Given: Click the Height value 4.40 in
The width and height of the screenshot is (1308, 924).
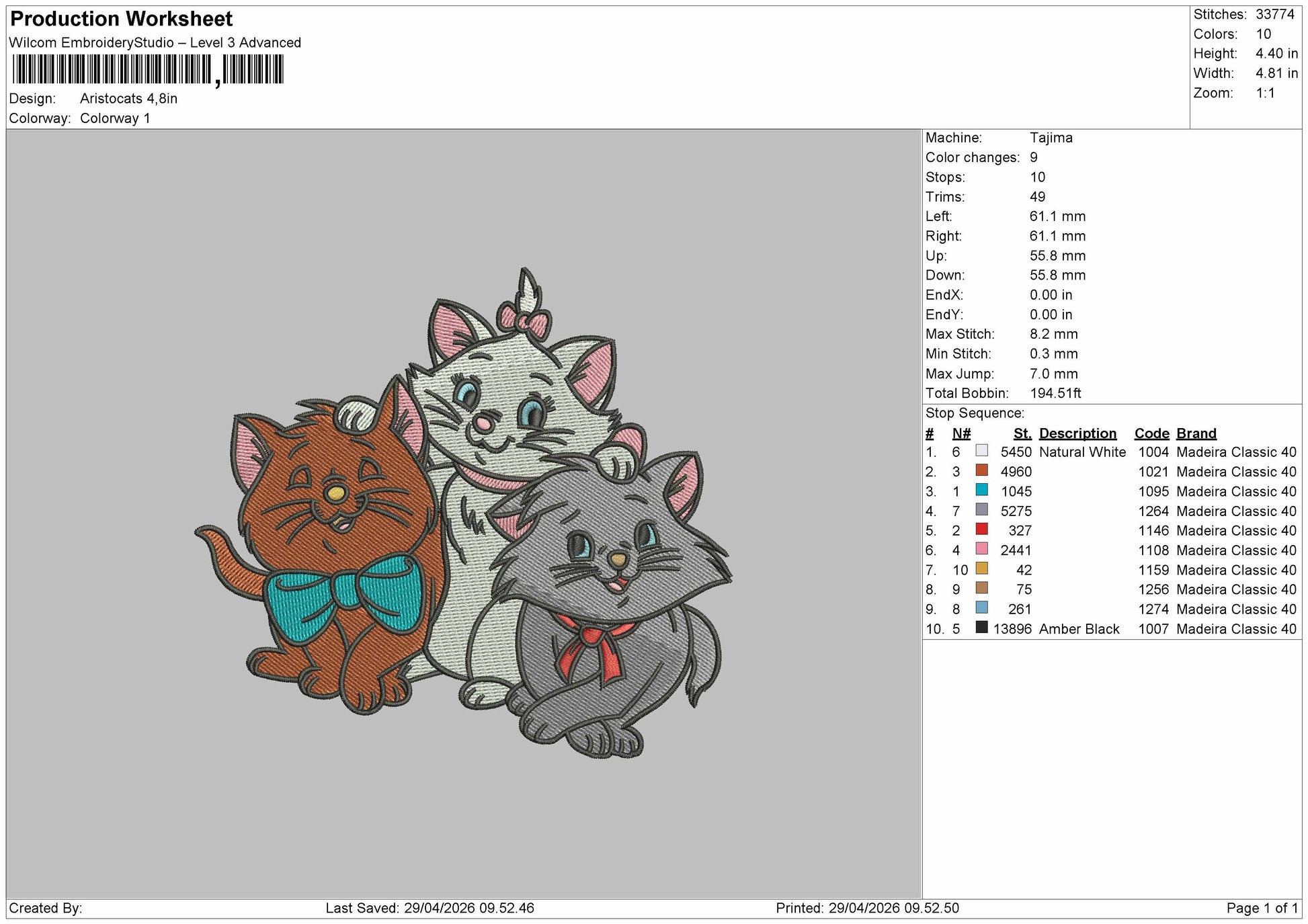Looking at the screenshot, I should [x=1277, y=54].
